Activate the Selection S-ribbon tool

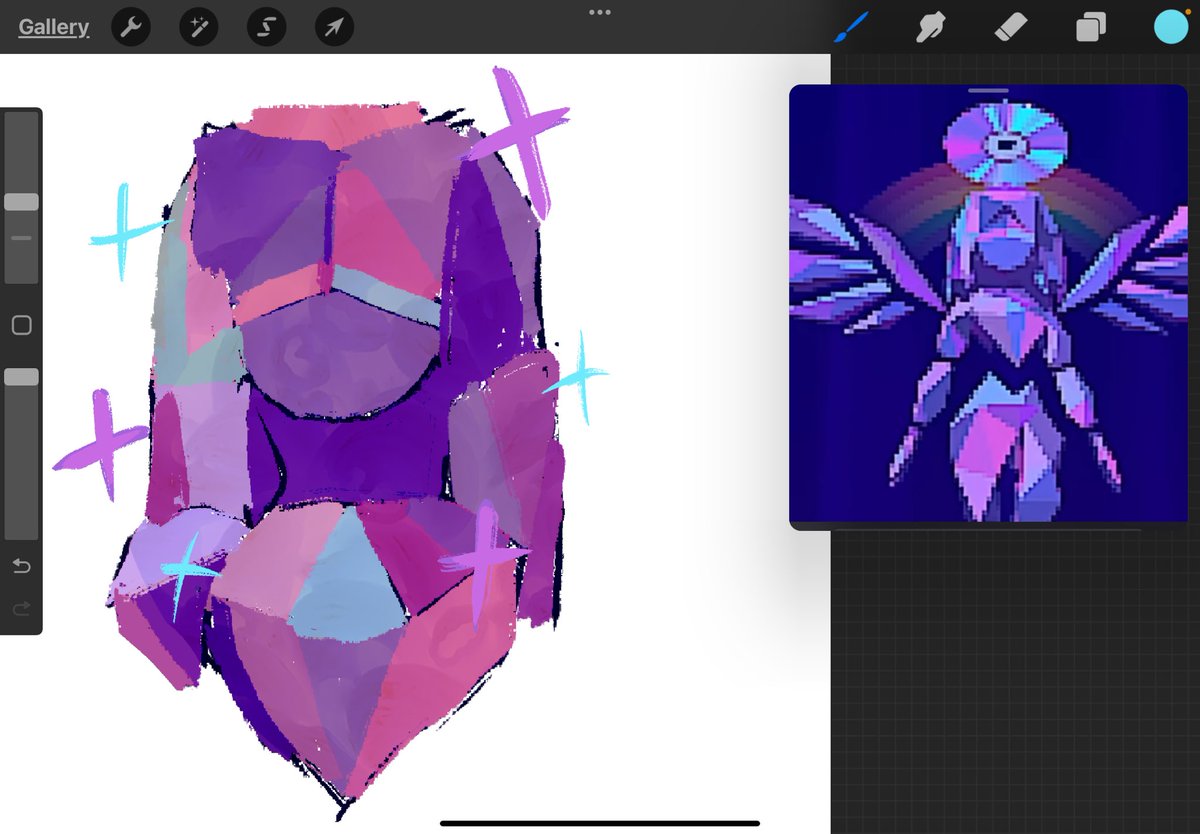click(x=267, y=27)
